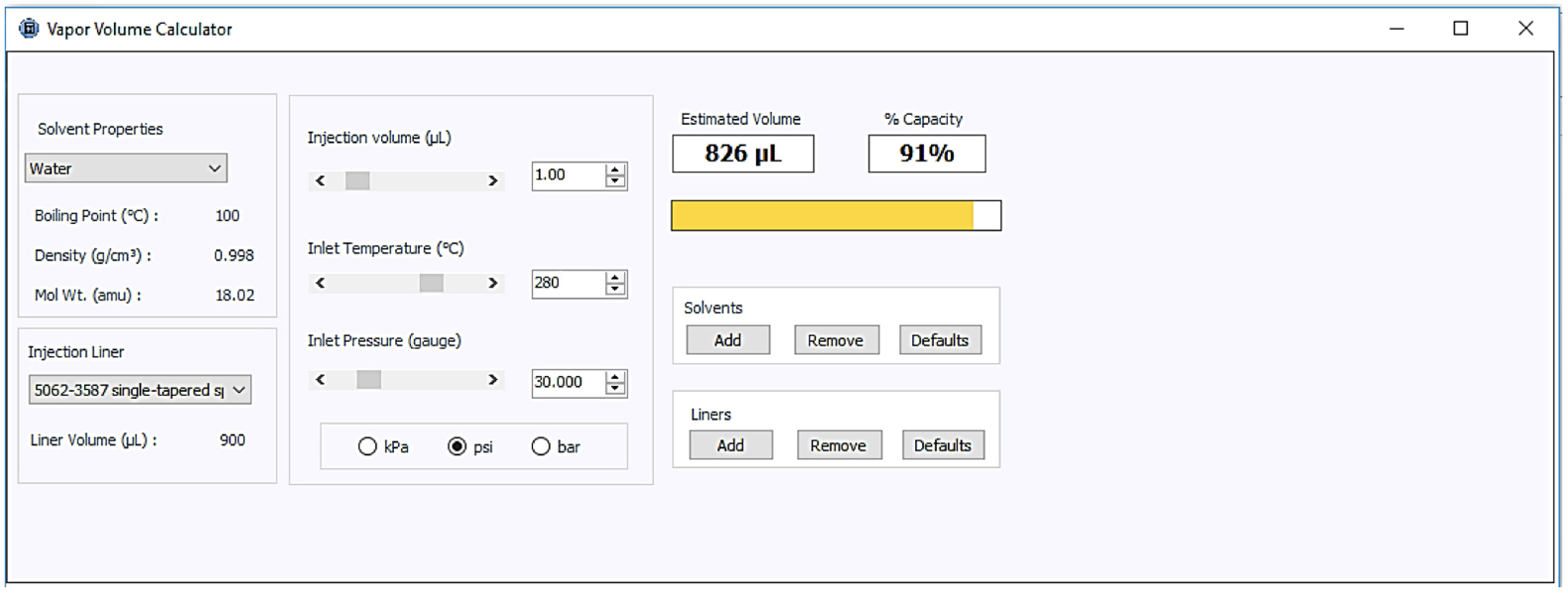
Task: Click left arrow of Inlet Pressure slider
Action: pyautogui.click(x=321, y=380)
